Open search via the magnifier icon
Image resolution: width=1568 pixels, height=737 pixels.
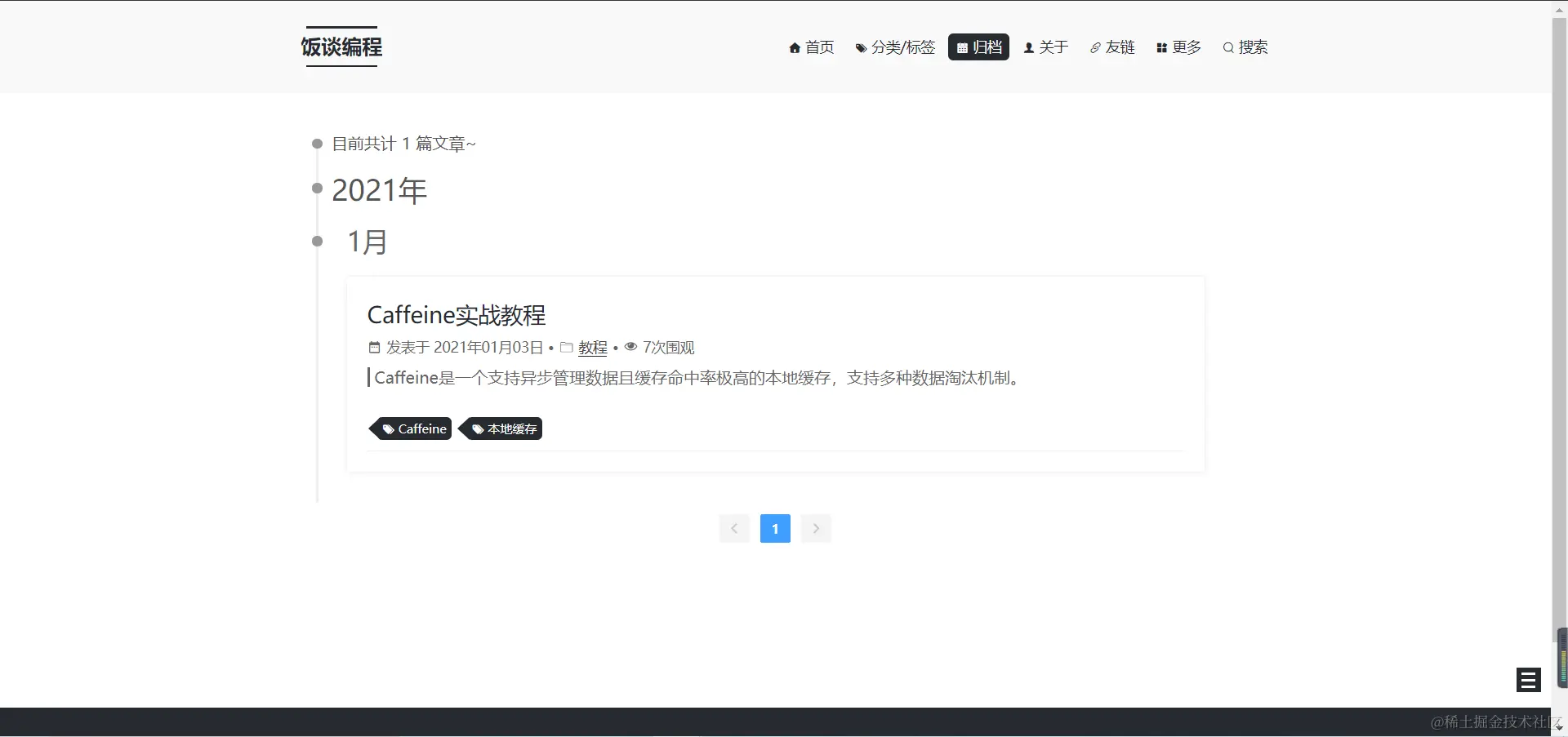pyautogui.click(x=1229, y=47)
